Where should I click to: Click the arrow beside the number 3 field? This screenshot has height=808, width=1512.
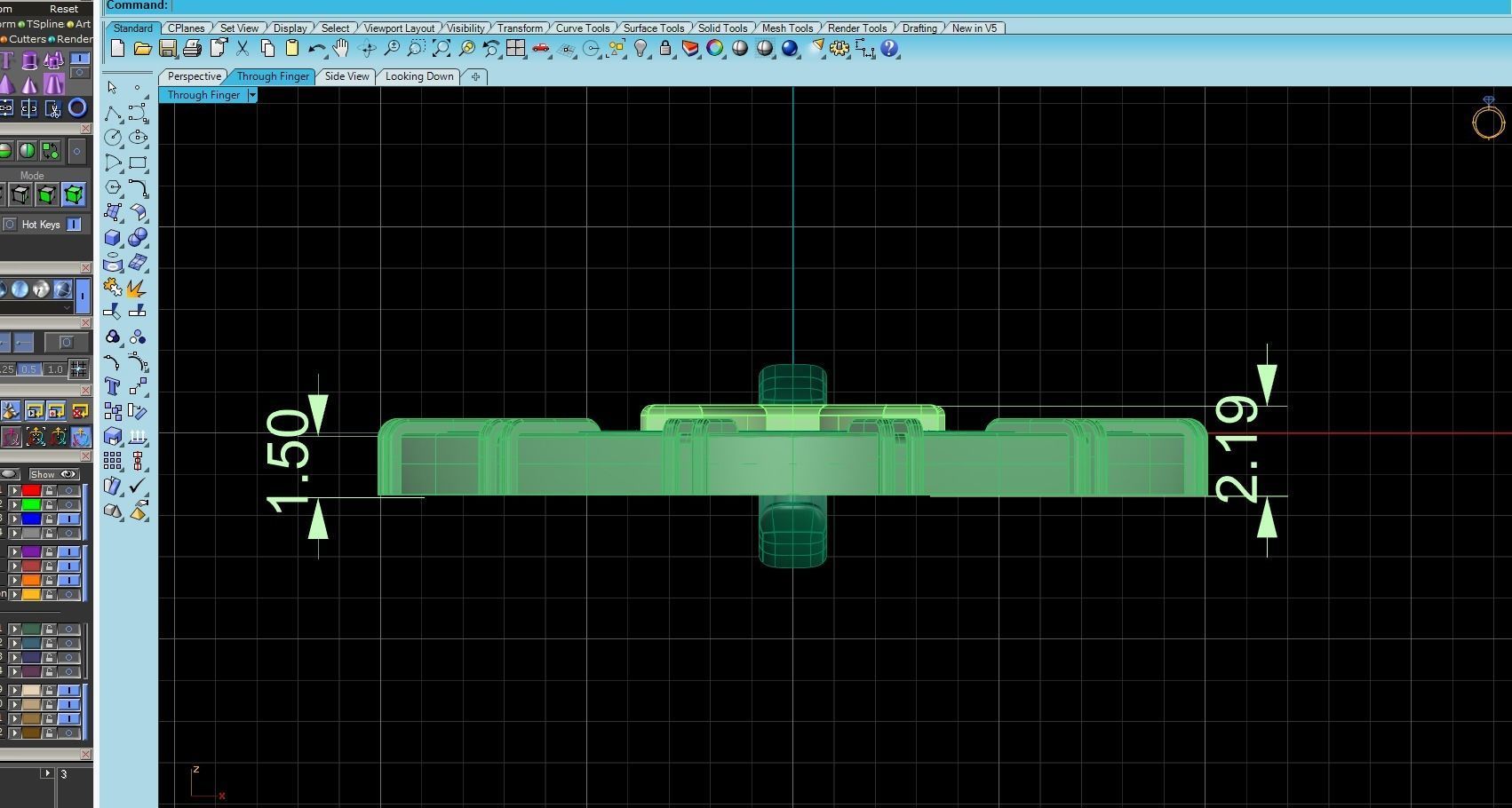coord(48,773)
